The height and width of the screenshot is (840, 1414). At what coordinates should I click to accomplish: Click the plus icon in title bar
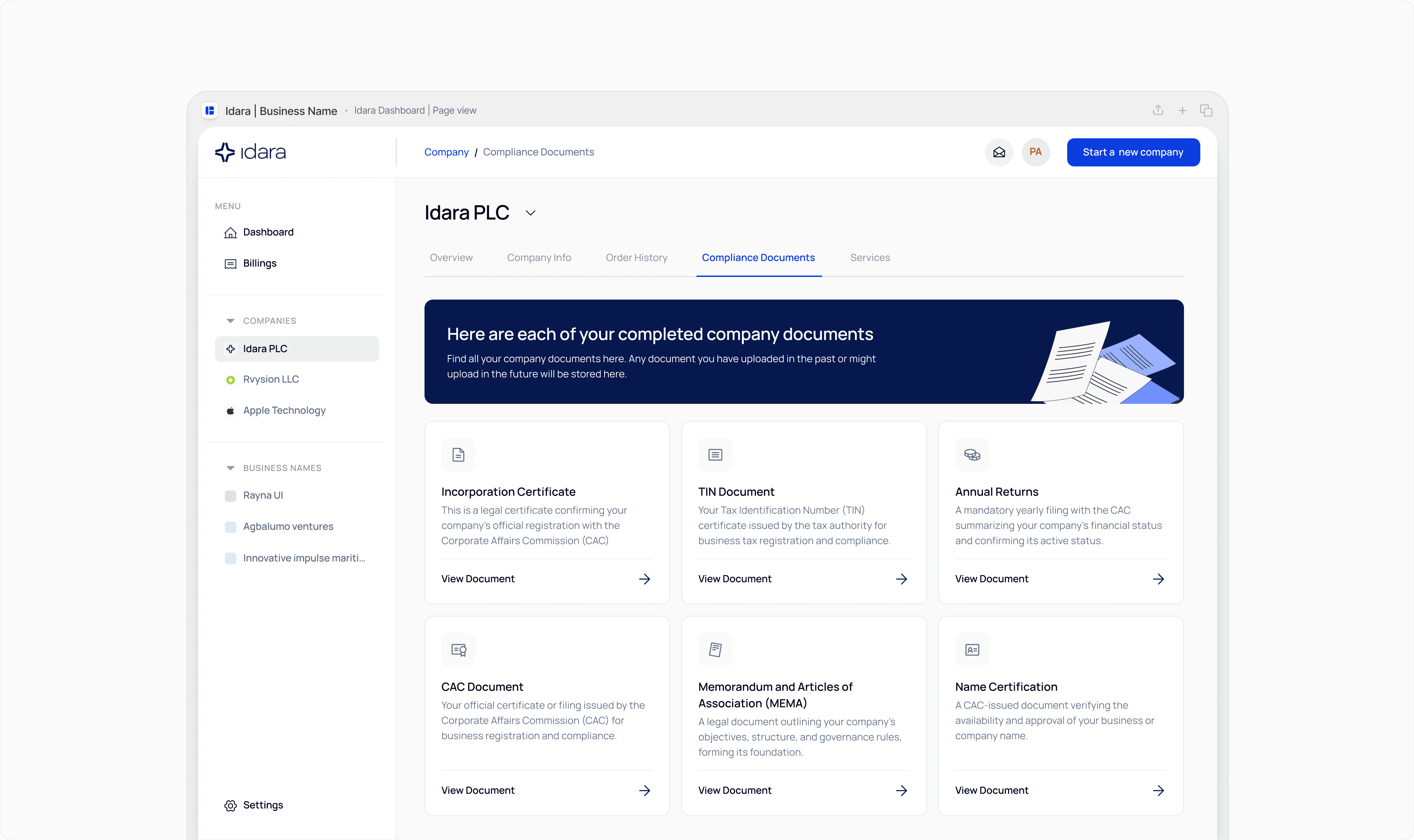[x=1182, y=111]
